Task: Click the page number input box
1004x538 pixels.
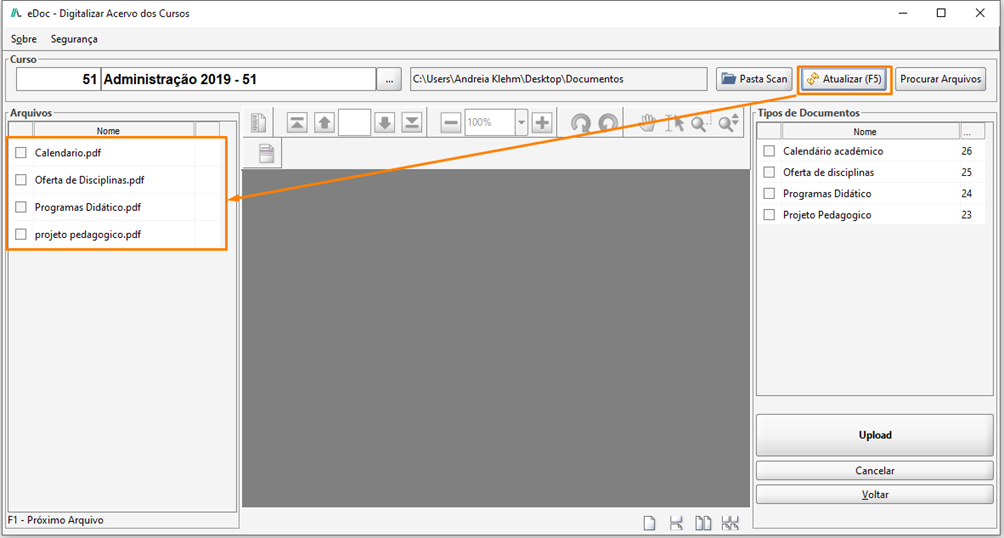Action: 355,122
